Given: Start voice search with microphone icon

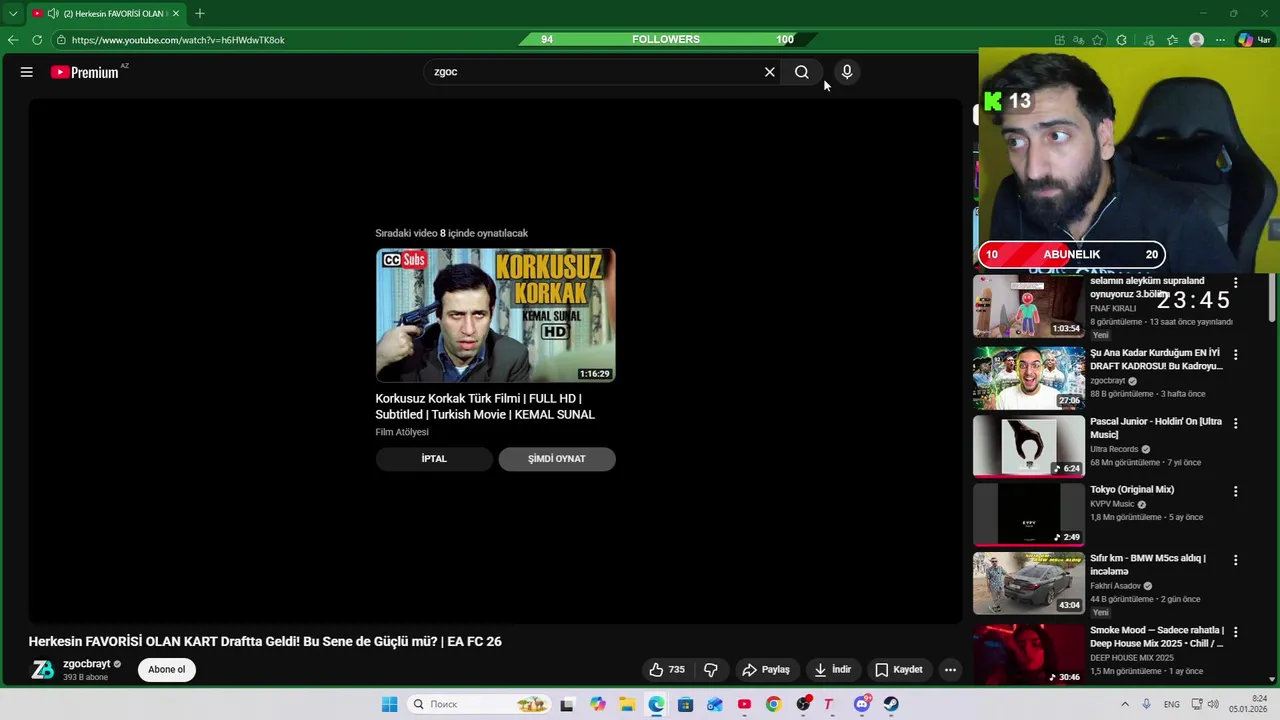Looking at the screenshot, I should click(847, 72).
